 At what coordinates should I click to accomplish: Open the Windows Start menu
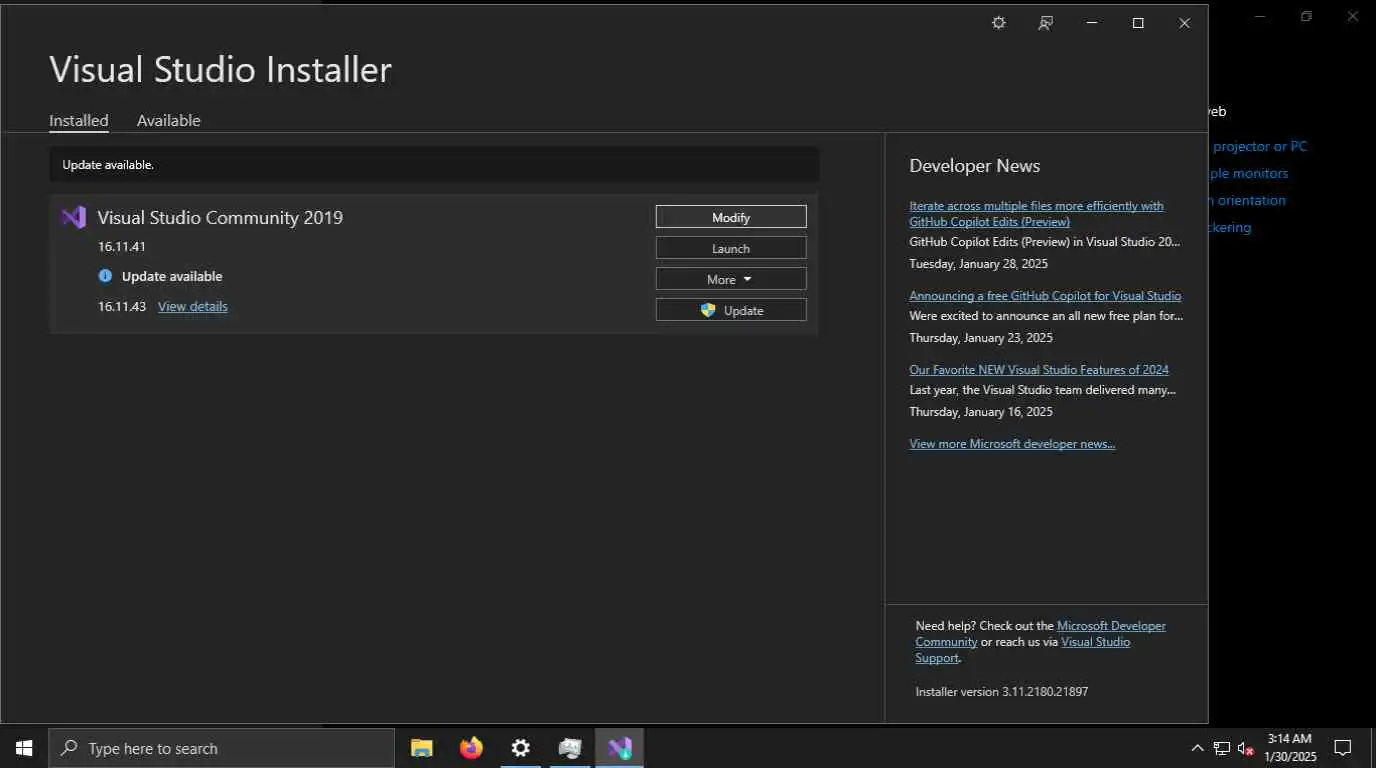pyautogui.click(x=24, y=748)
